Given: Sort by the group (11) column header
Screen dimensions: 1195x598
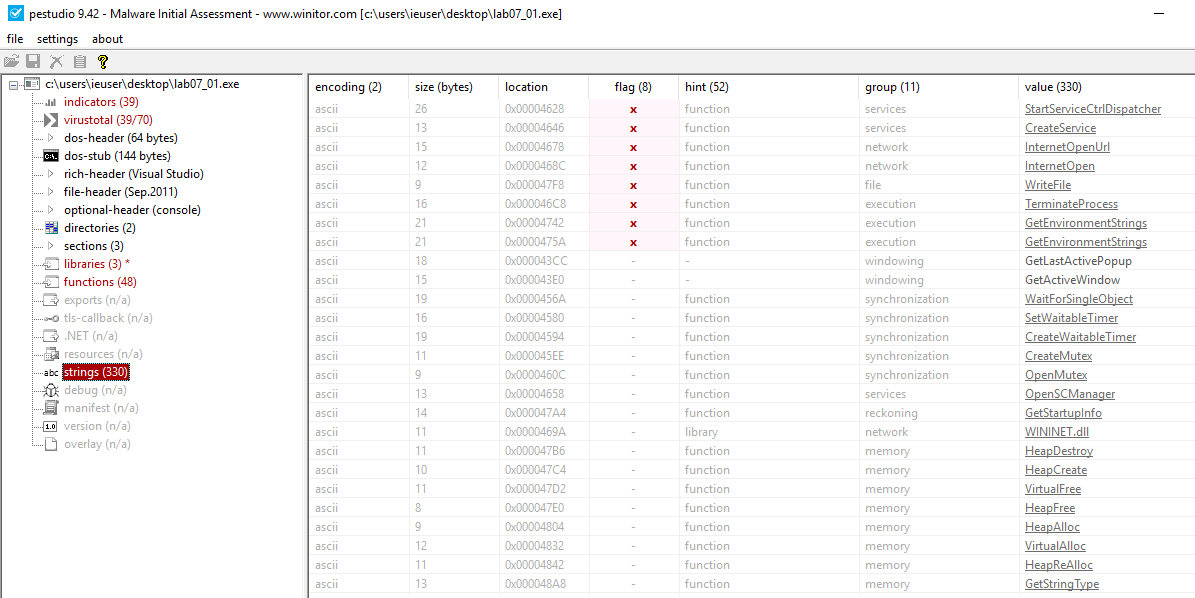Looking at the screenshot, I should 938,87.
